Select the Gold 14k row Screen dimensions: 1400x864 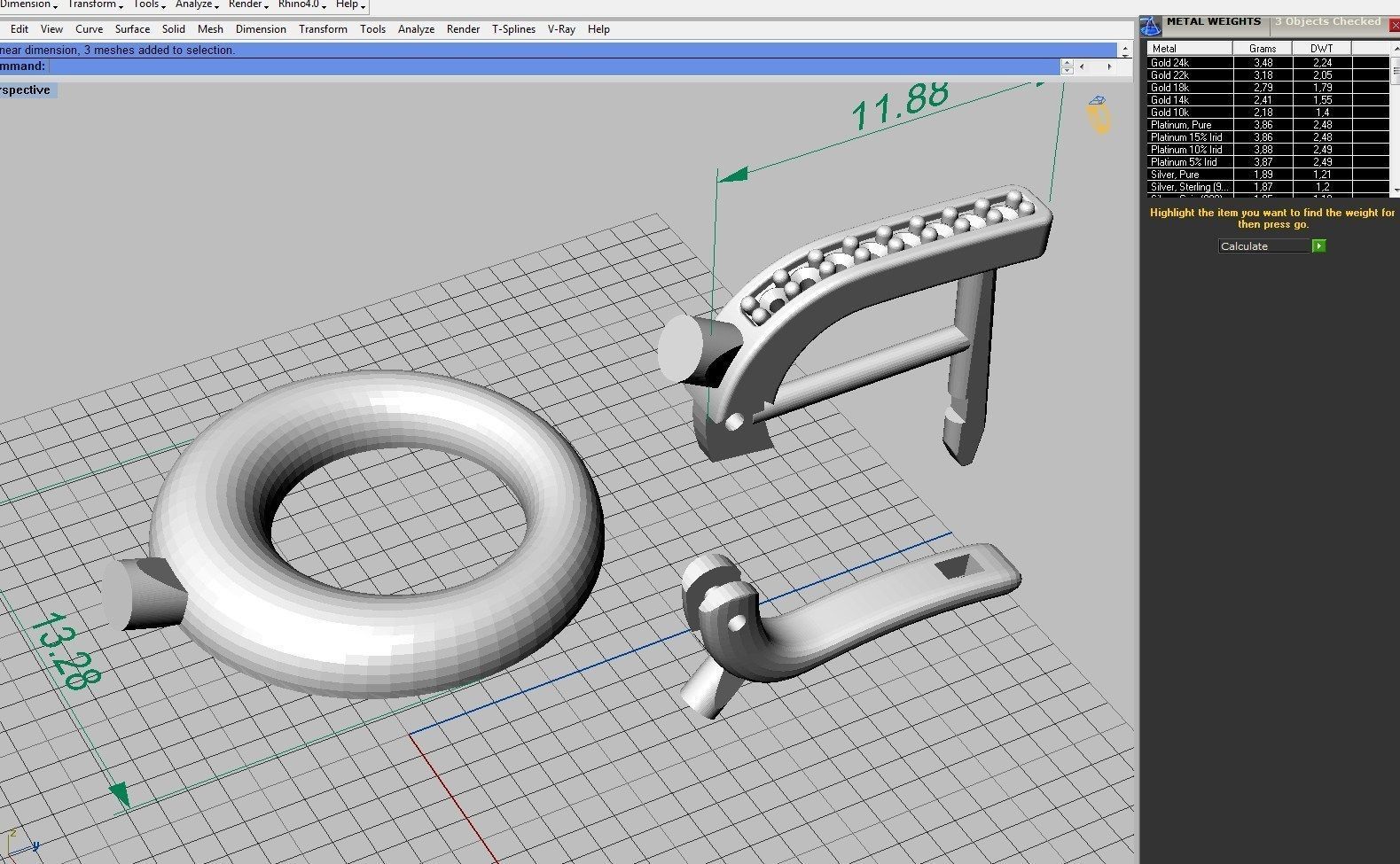coord(1268,100)
